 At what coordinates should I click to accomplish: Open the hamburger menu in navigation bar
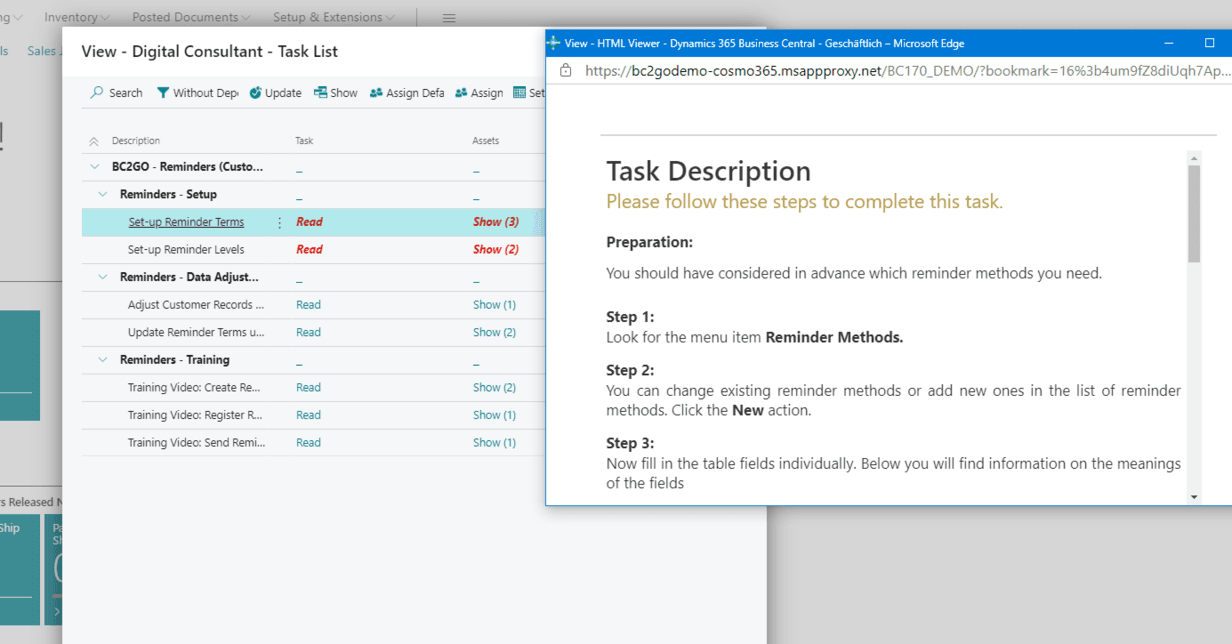pyautogui.click(x=449, y=18)
